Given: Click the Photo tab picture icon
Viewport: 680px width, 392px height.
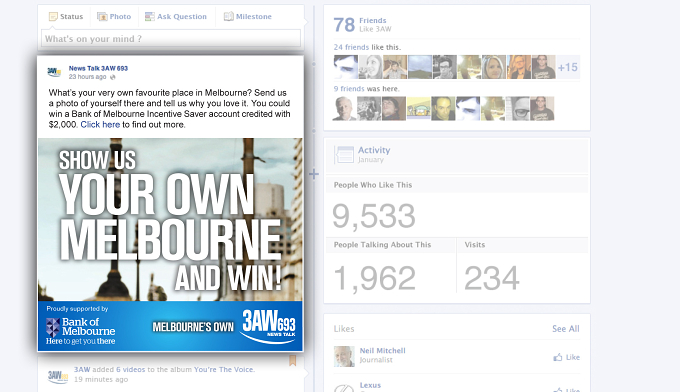Looking at the screenshot, I should (x=102, y=16).
